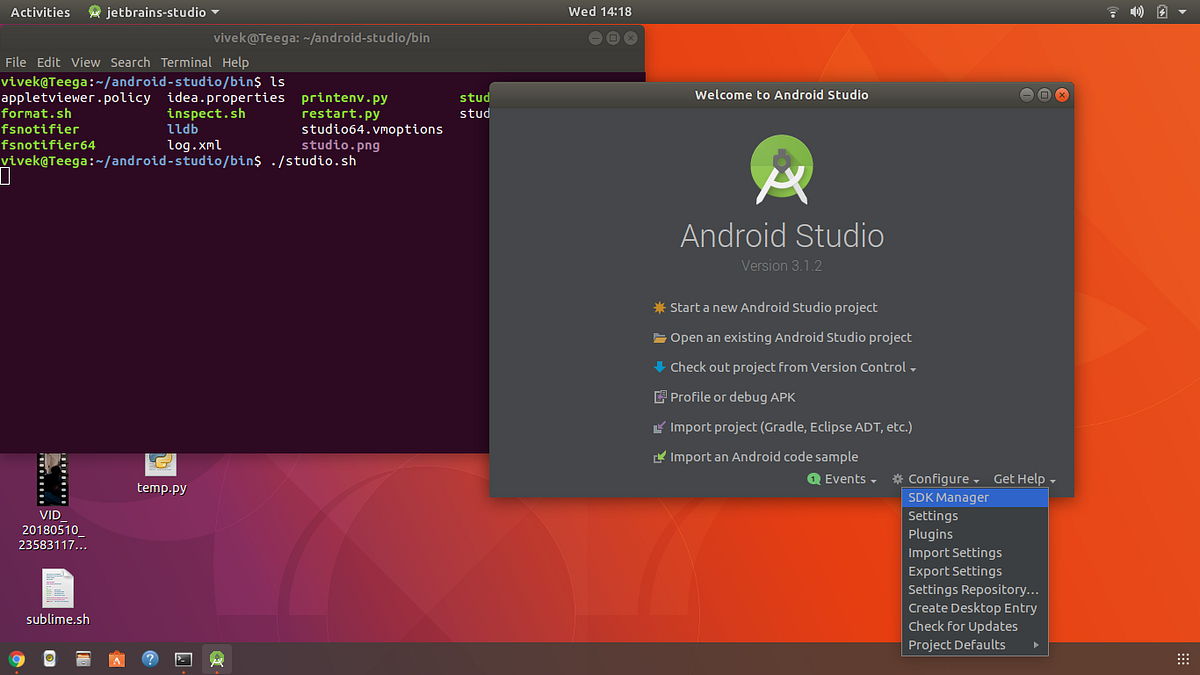Click the Wi-Fi status icon
Viewport: 1200px width, 675px height.
tap(1113, 12)
